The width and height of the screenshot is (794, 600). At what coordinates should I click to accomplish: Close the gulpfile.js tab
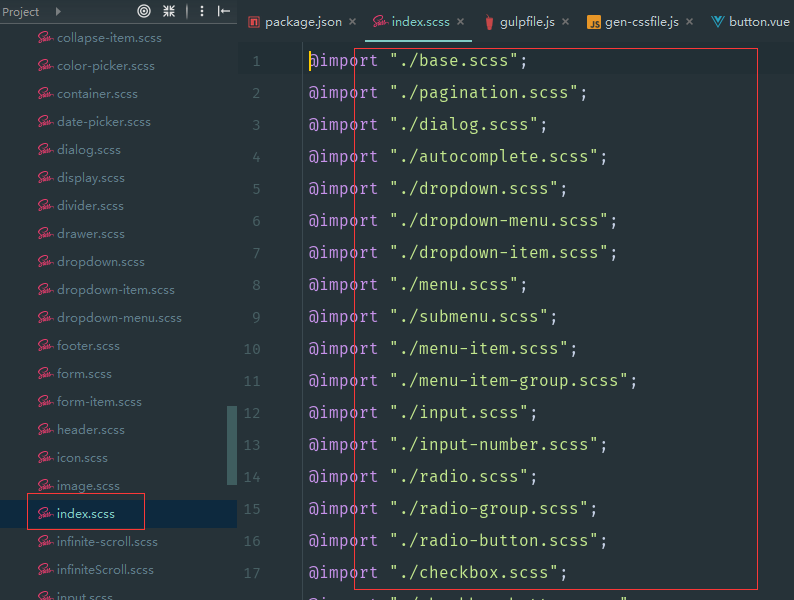(565, 22)
